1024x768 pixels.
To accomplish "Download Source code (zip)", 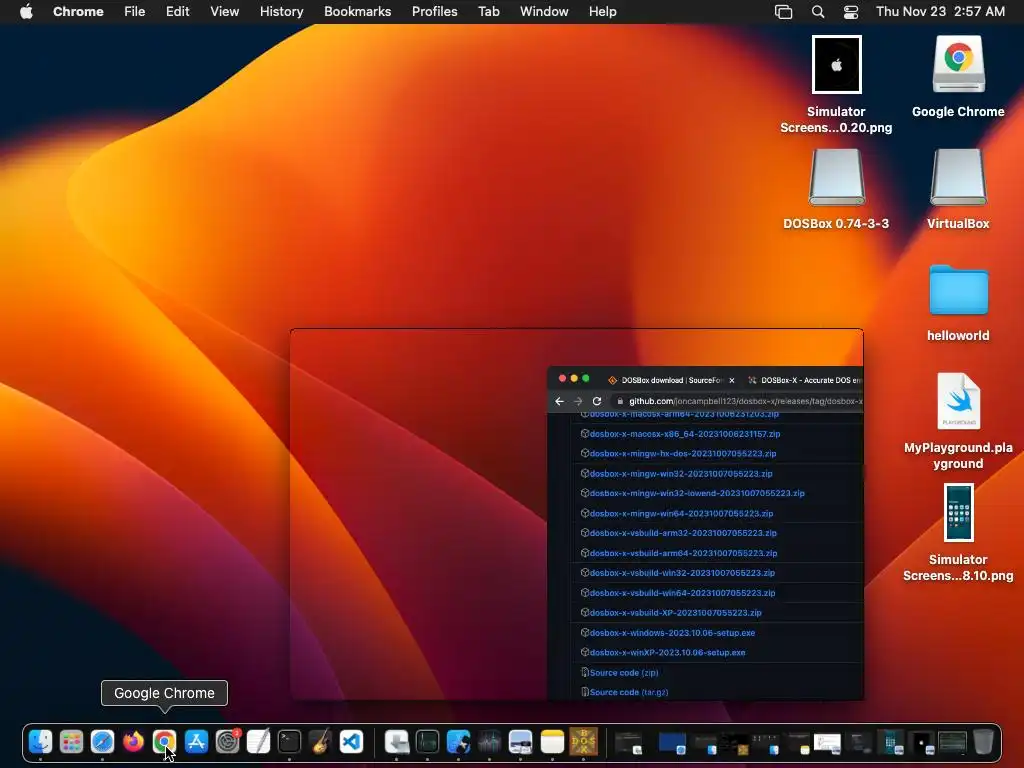I will pos(624,673).
